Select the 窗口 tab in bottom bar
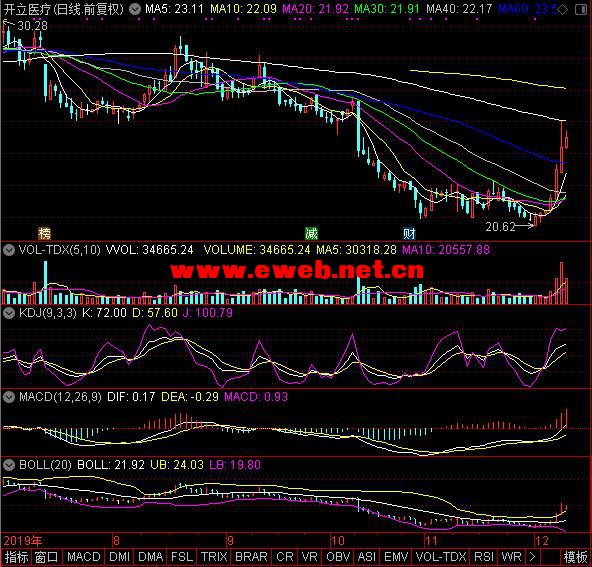The image size is (592, 567). click(47, 557)
